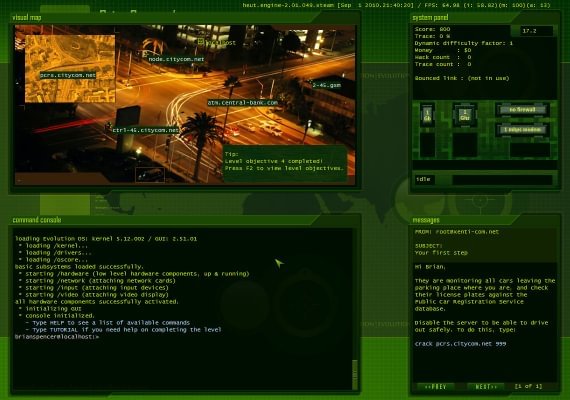Click the 'Your first step' subject text
570x400 pixels.
[441, 253]
